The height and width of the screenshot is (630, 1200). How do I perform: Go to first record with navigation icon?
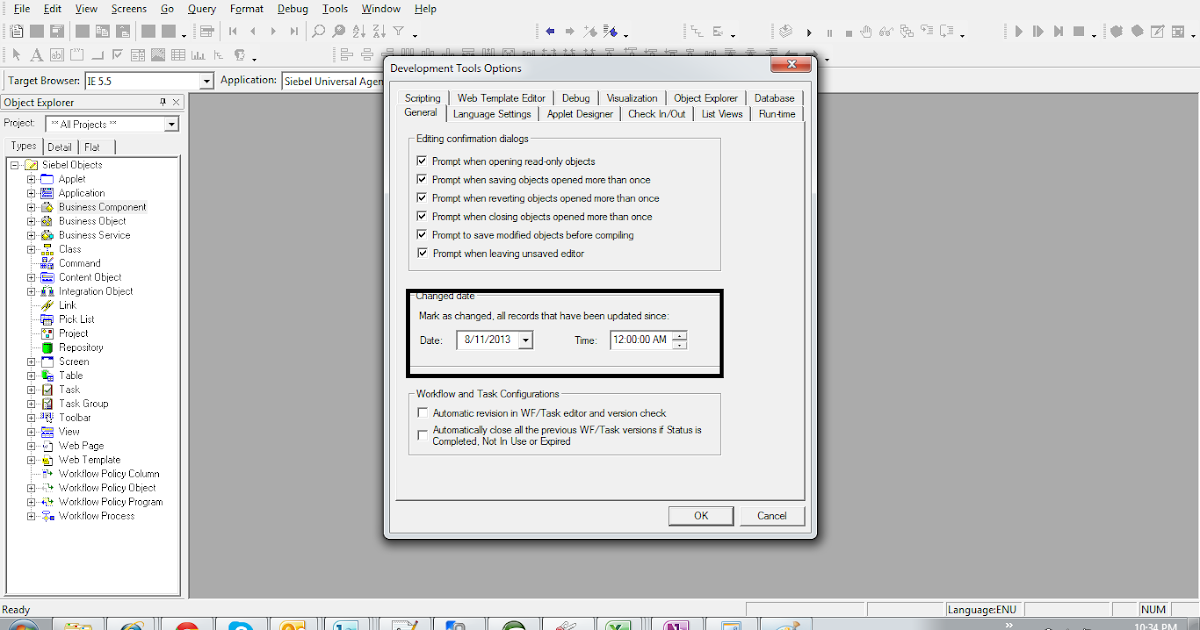click(x=232, y=31)
